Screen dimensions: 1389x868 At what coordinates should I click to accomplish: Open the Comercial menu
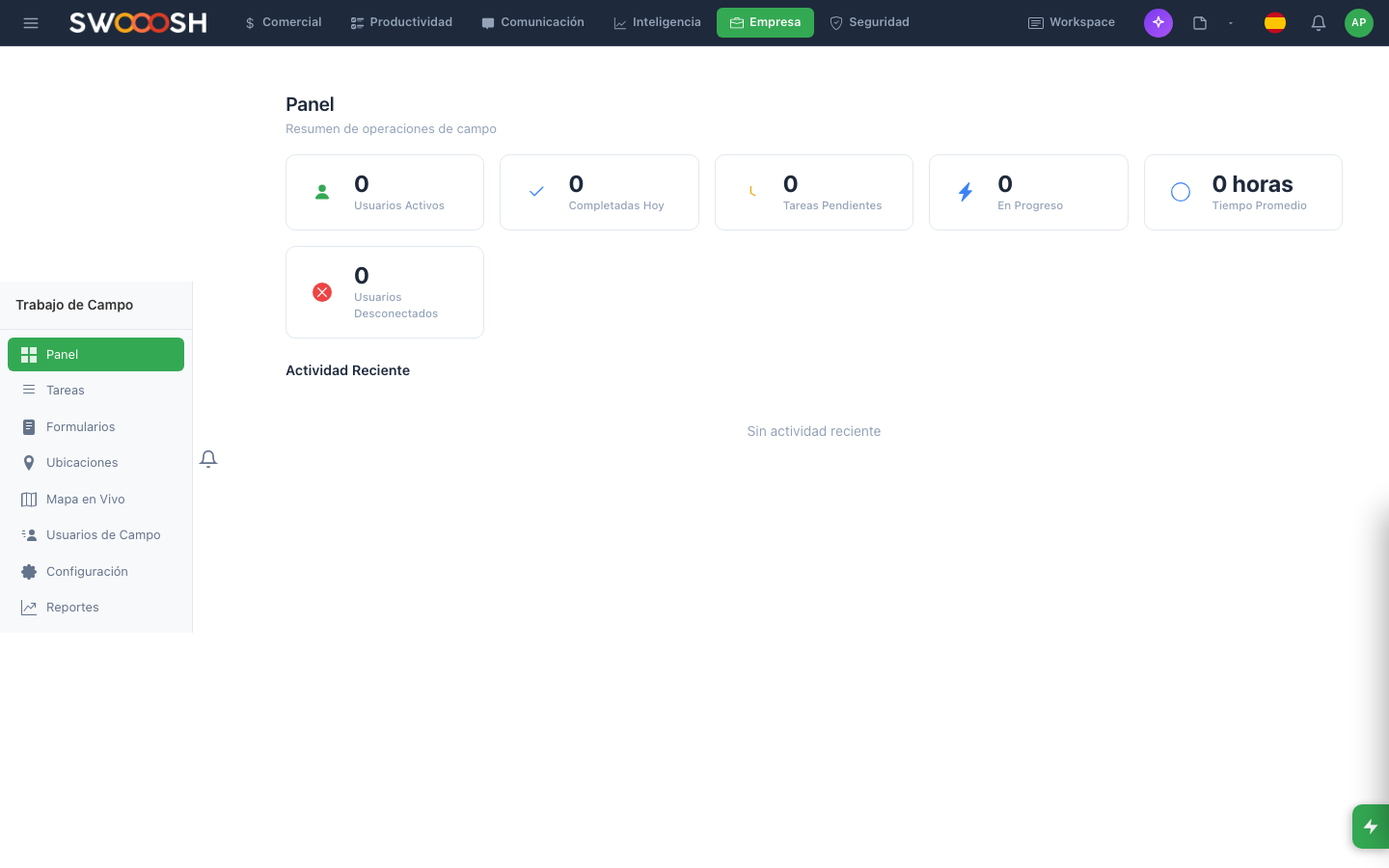(x=283, y=23)
